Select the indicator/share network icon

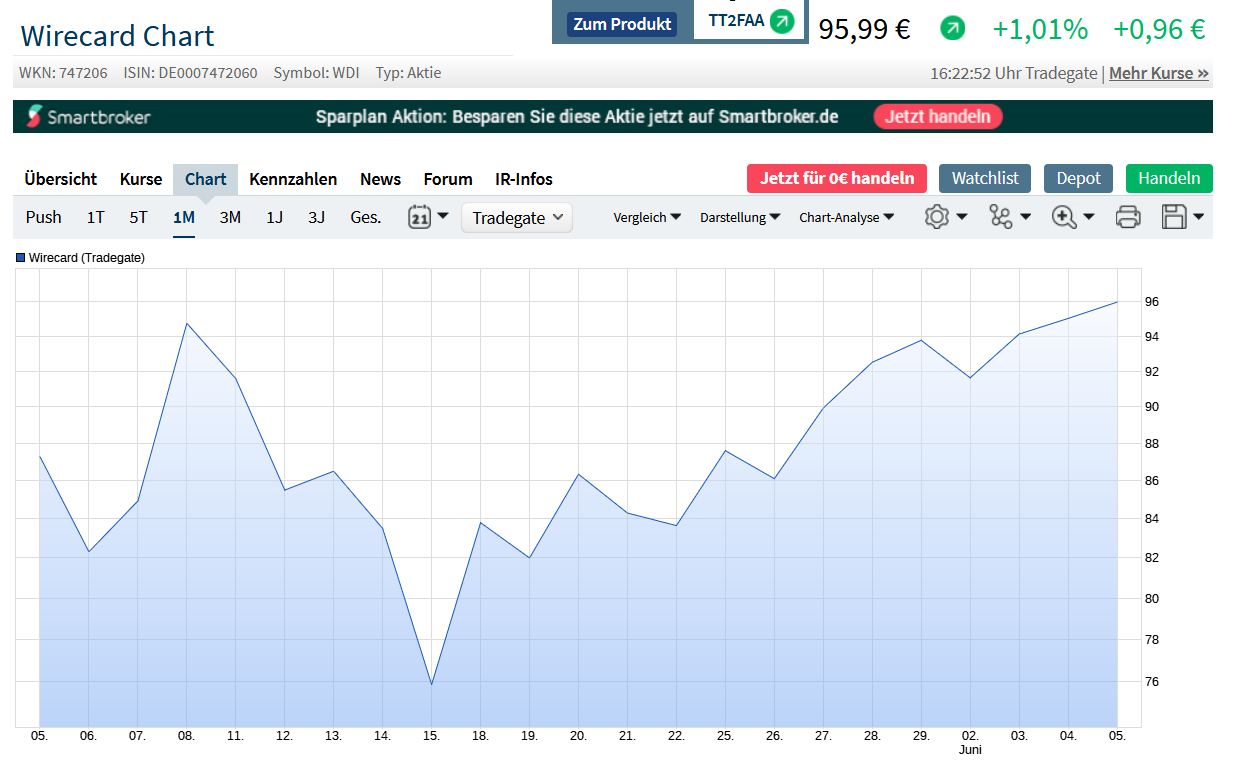click(1002, 216)
